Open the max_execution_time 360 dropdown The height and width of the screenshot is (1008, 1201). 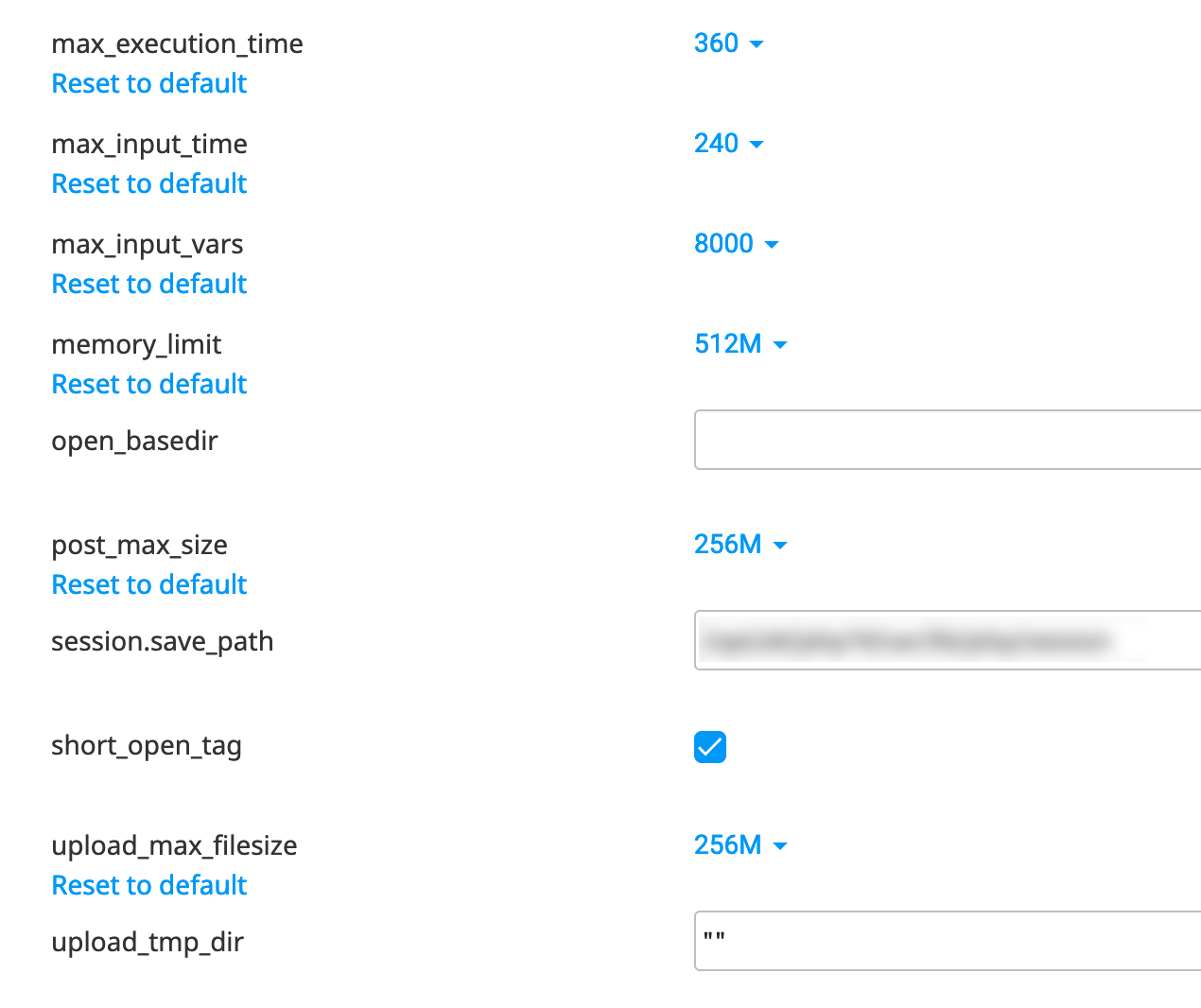(x=728, y=43)
